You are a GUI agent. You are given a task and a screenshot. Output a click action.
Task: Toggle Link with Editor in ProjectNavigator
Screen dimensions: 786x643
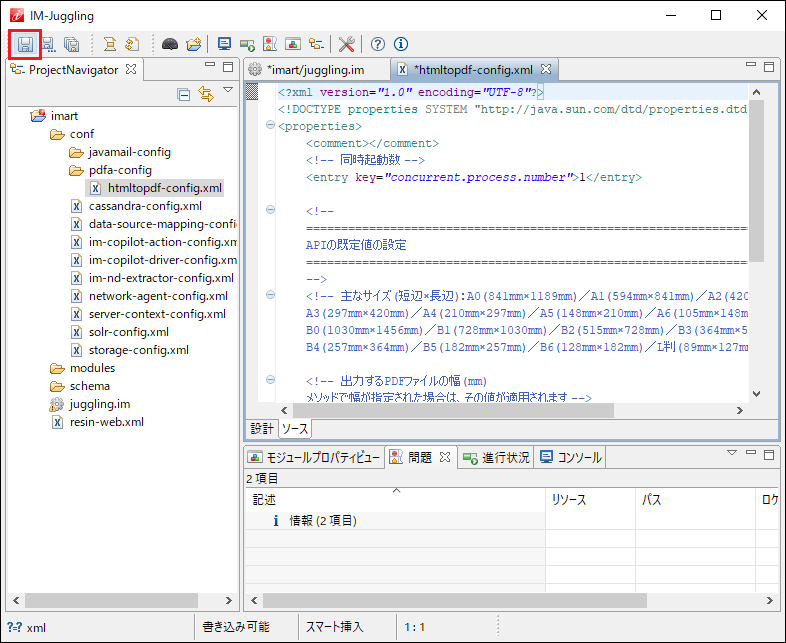click(205, 94)
